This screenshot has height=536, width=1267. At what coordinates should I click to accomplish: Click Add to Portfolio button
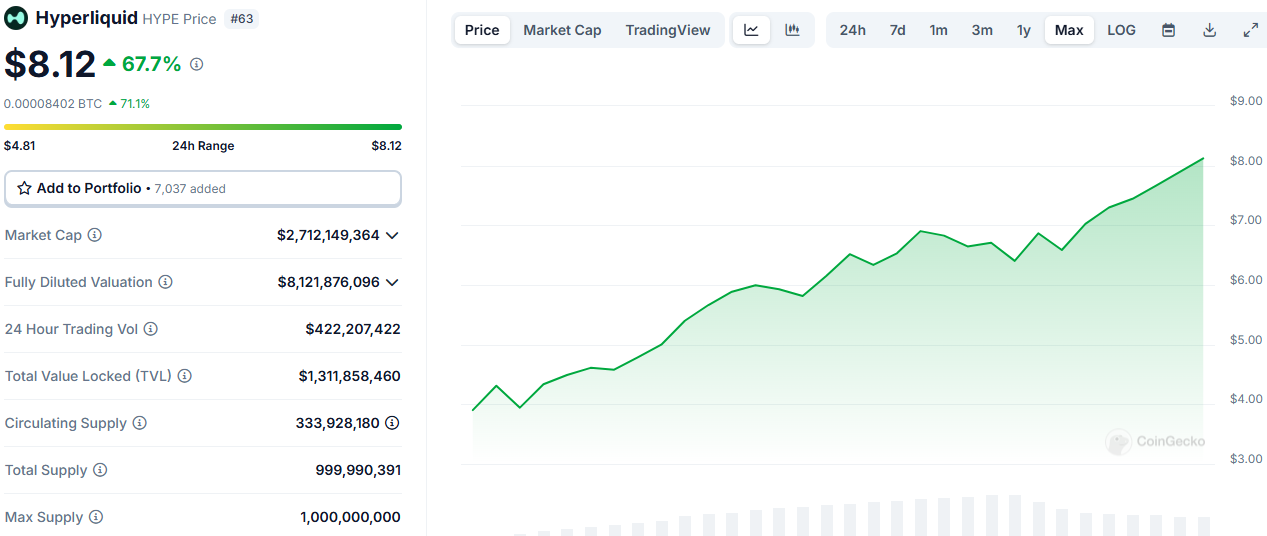[x=203, y=188]
